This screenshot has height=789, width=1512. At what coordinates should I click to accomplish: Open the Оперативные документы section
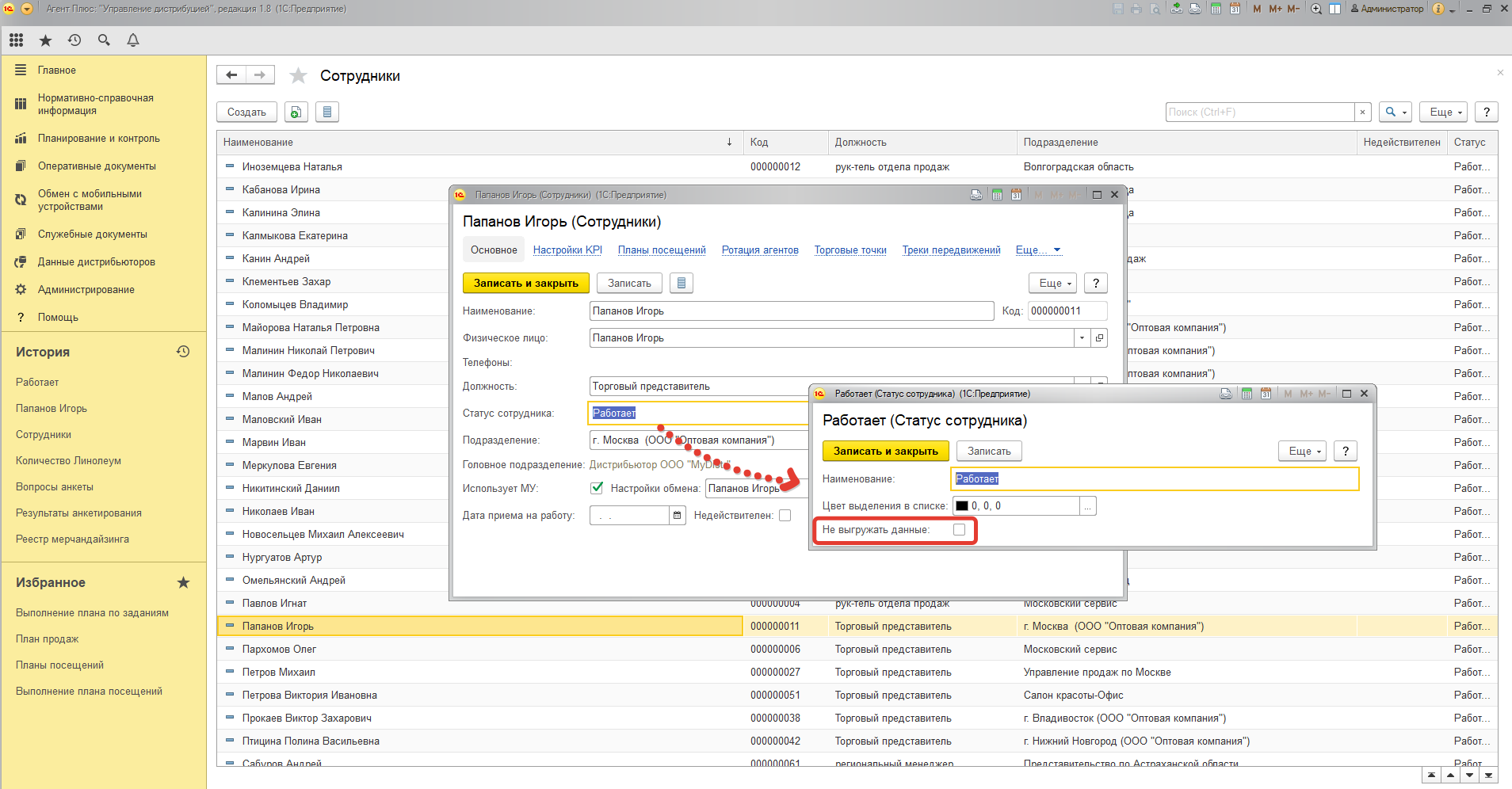pyautogui.click(x=97, y=166)
